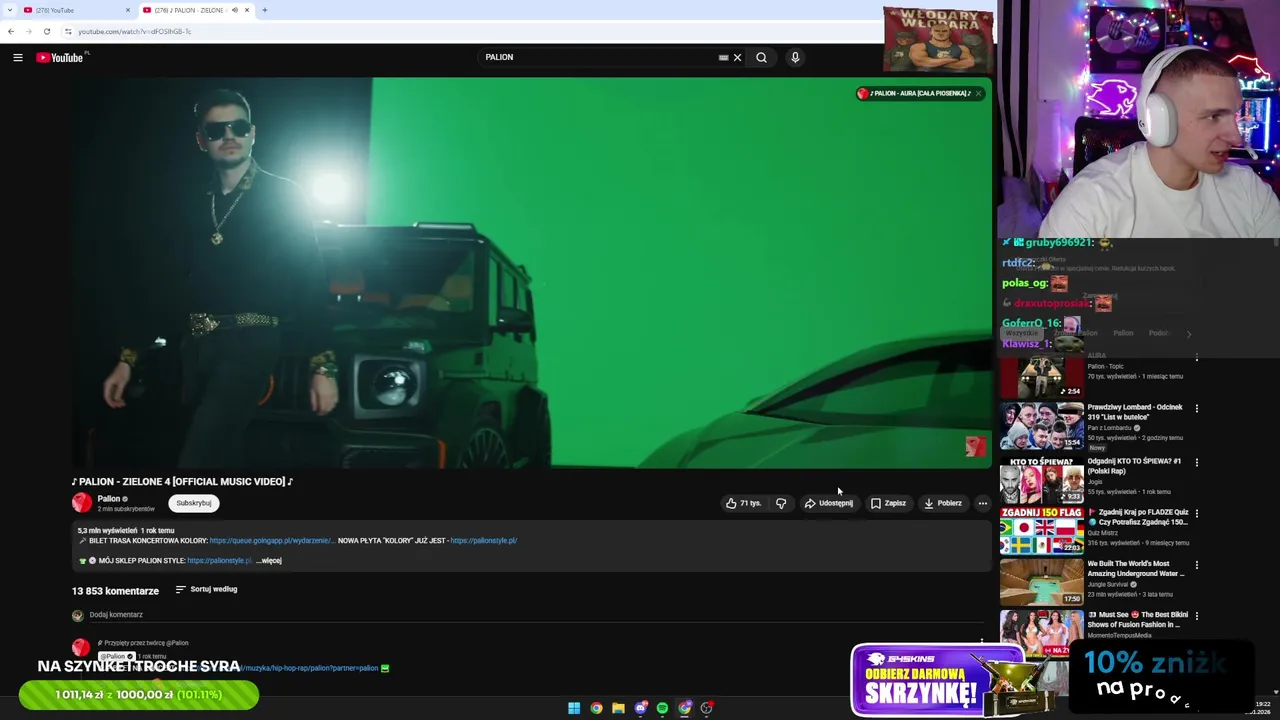Open Zgadnij Kraj po FLADZE Quiz title

coord(1138,517)
